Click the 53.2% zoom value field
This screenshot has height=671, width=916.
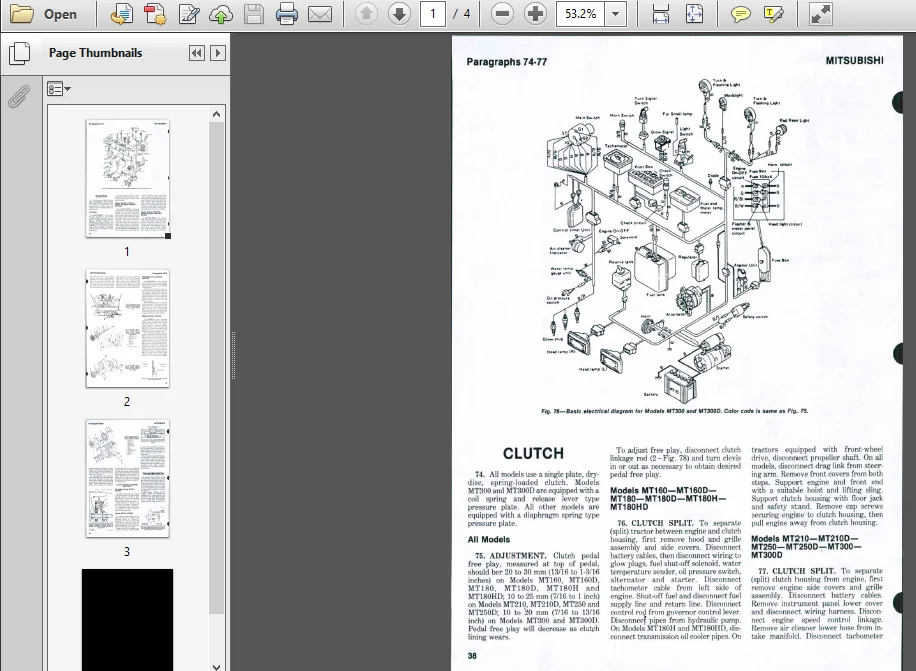pyautogui.click(x=581, y=13)
